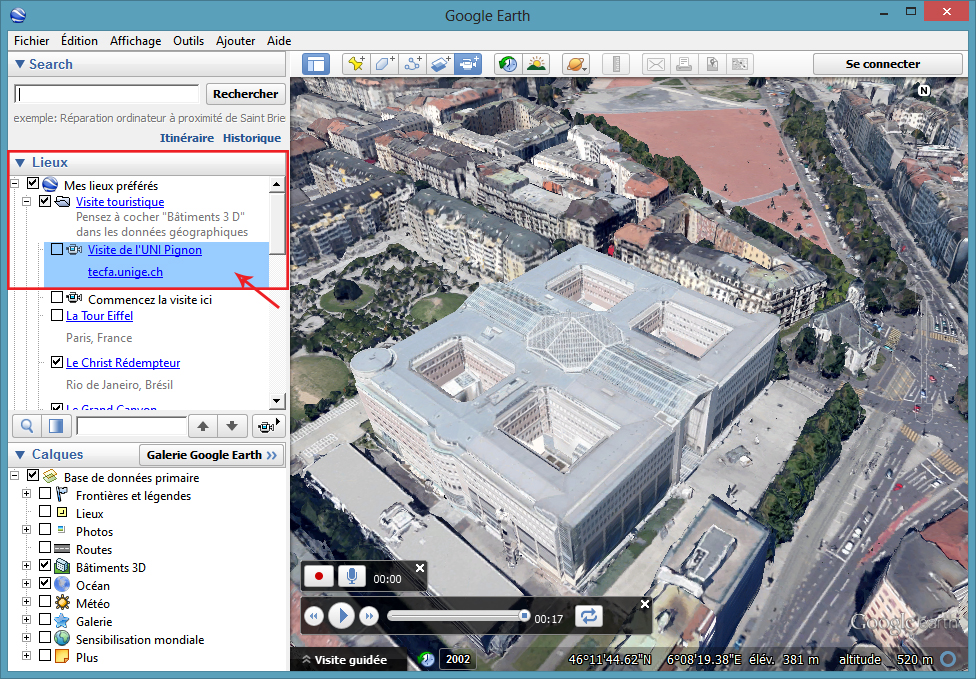This screenshot has width=976, height=679.
Task: Select the ruler measurement tool
Action: click(x=616, y=64)
